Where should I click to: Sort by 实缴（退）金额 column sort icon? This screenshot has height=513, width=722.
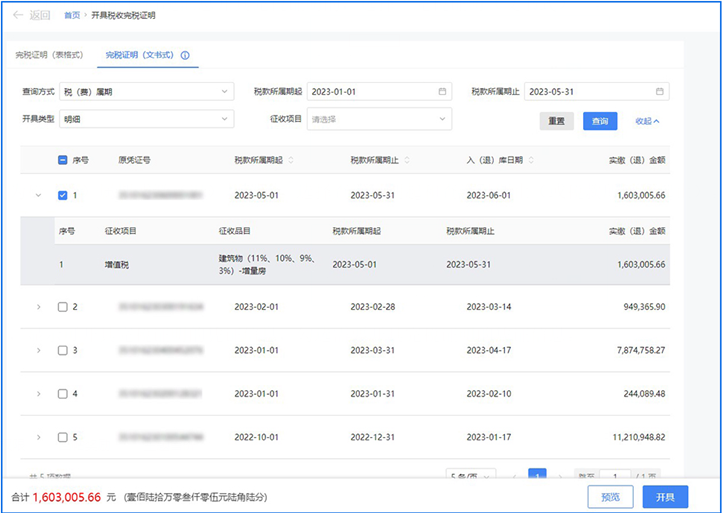(670, 160)
